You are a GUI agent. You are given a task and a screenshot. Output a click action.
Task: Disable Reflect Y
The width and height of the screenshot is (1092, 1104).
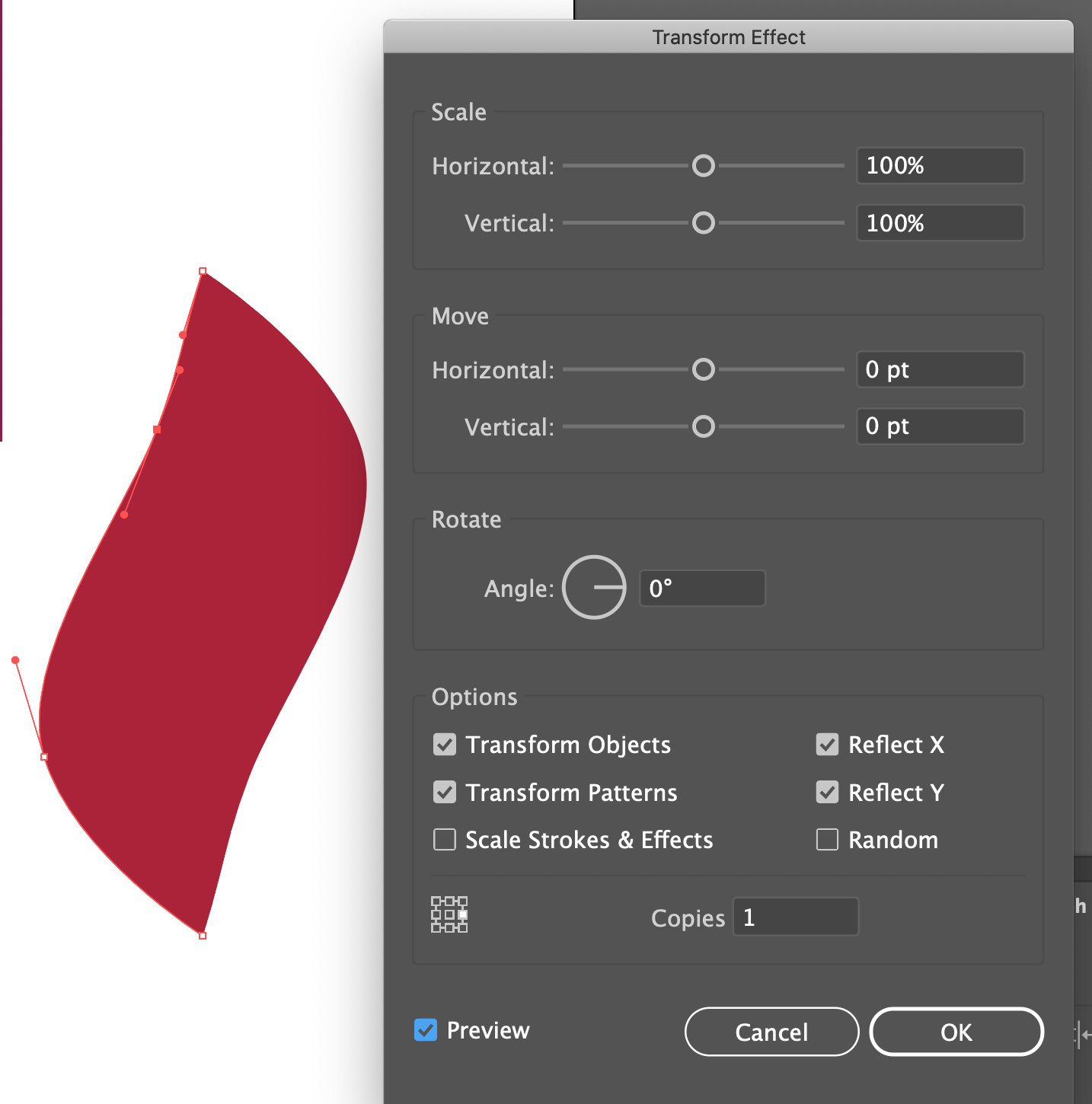[x=828, y=792]
